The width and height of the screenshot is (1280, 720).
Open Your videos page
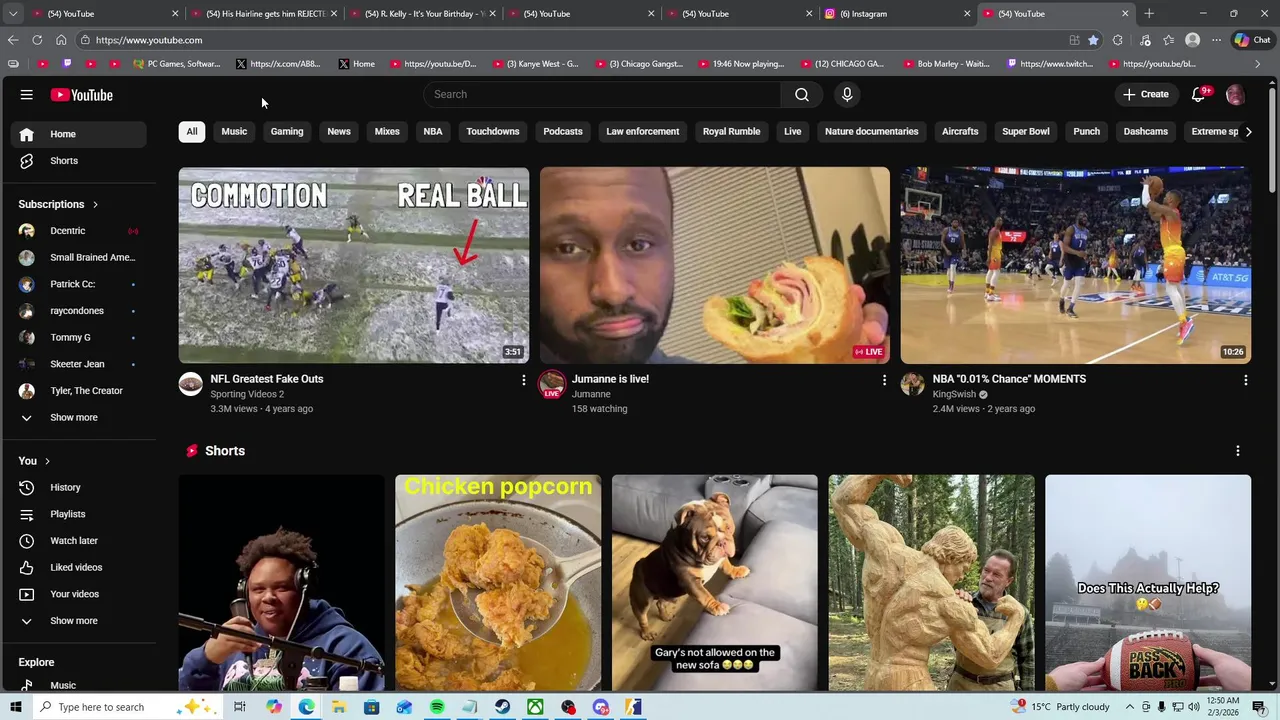tap(77, 594)
